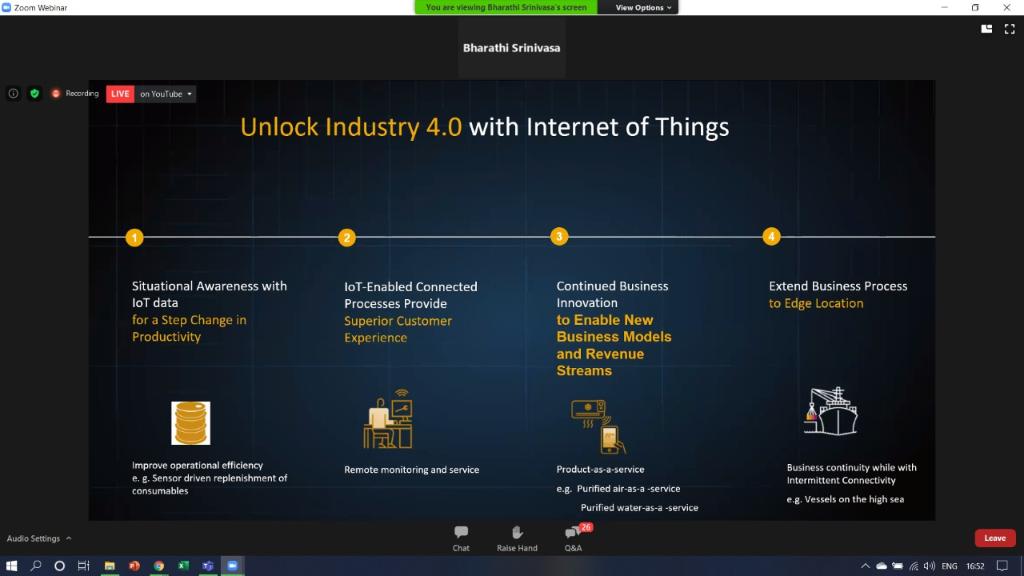Screen dimensions: 1024x576
Task: Leave the webinar
Action: point(995,538)
